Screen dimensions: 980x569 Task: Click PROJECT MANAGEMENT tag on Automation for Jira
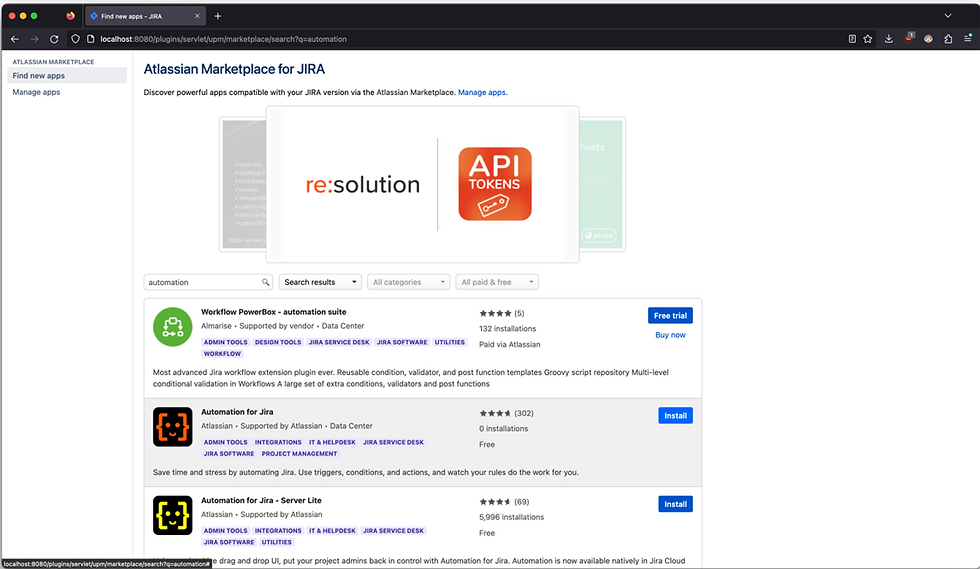299,453
